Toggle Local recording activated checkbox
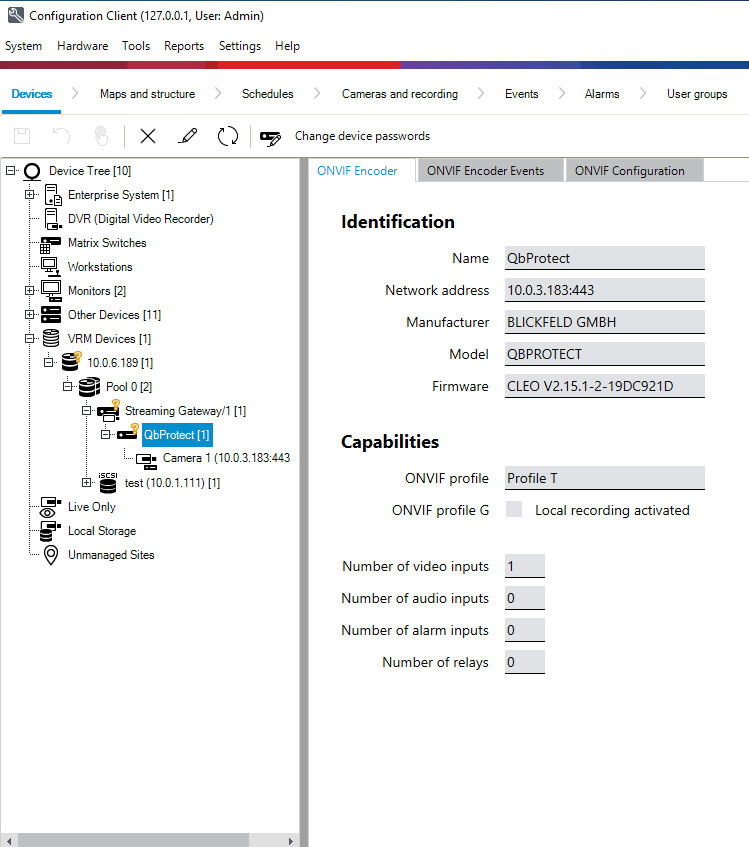 pos(514,510)
